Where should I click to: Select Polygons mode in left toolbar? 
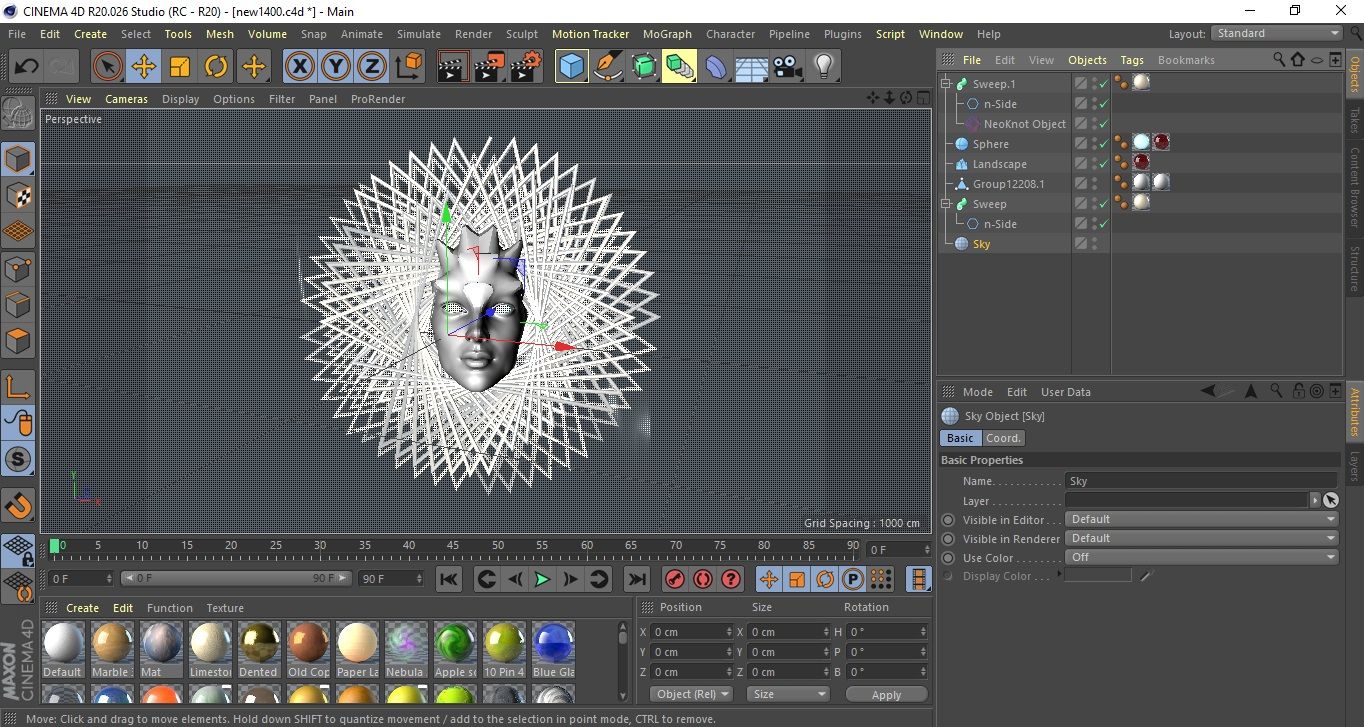(x=18, y=341)
